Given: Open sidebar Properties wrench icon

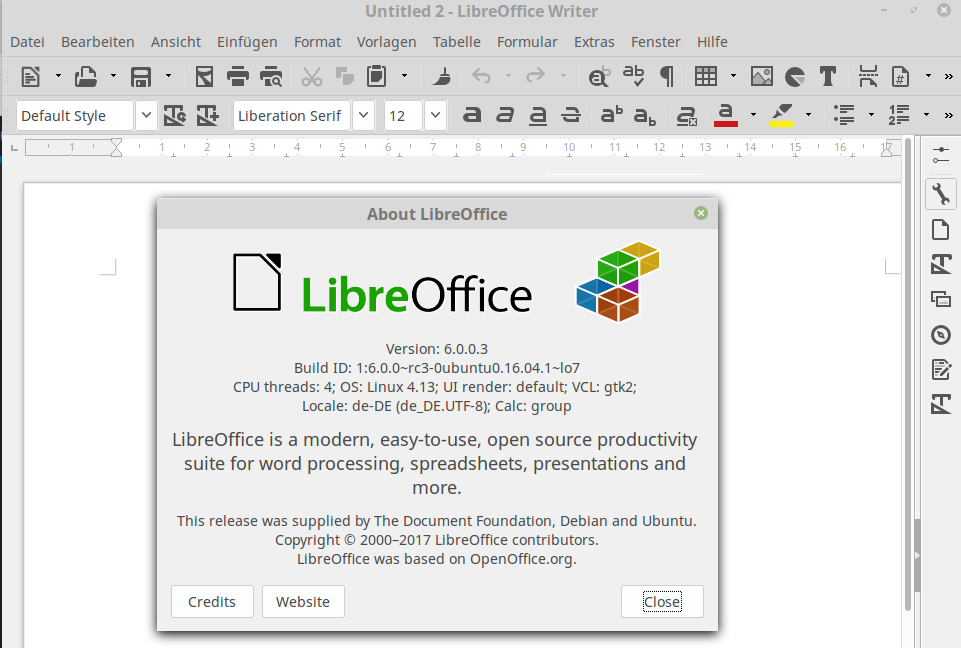Looking at the screenshot, I should click(x=941, y=194).
